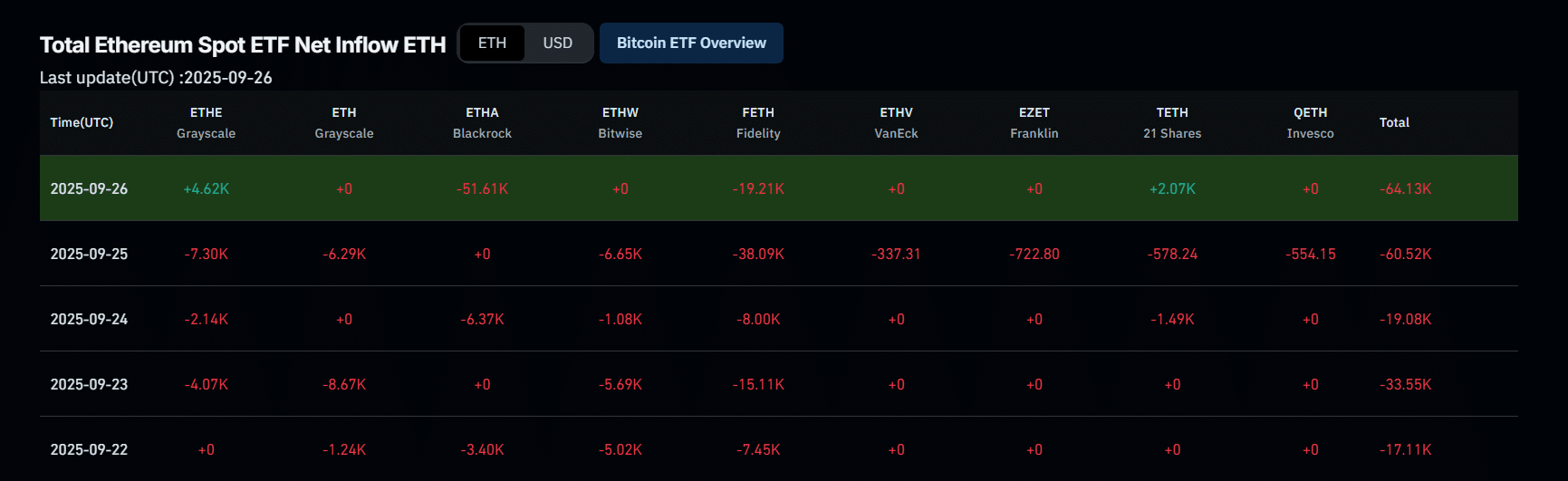Click the ETHW Bitwise column header

coord(620,122)
